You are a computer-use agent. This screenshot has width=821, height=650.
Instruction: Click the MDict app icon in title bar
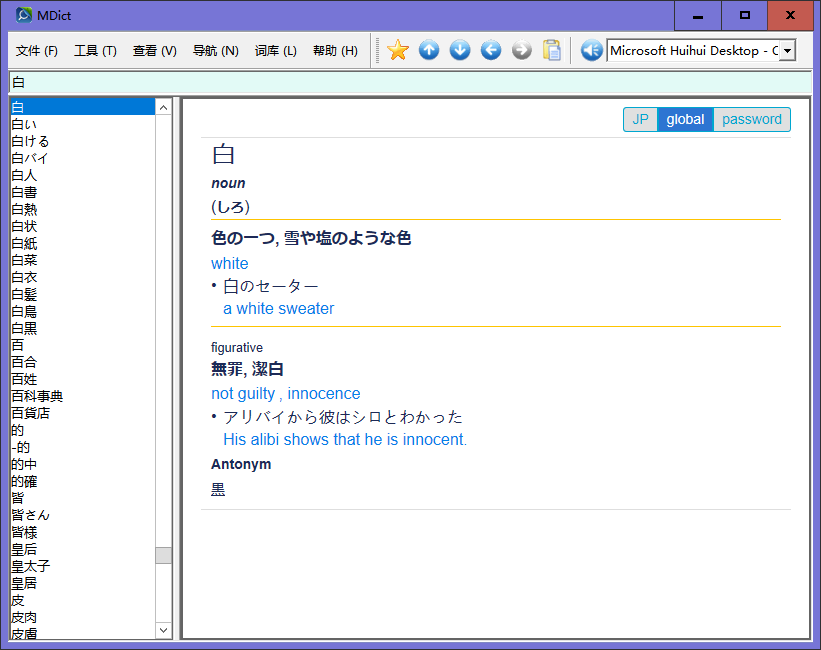(24, 15)
